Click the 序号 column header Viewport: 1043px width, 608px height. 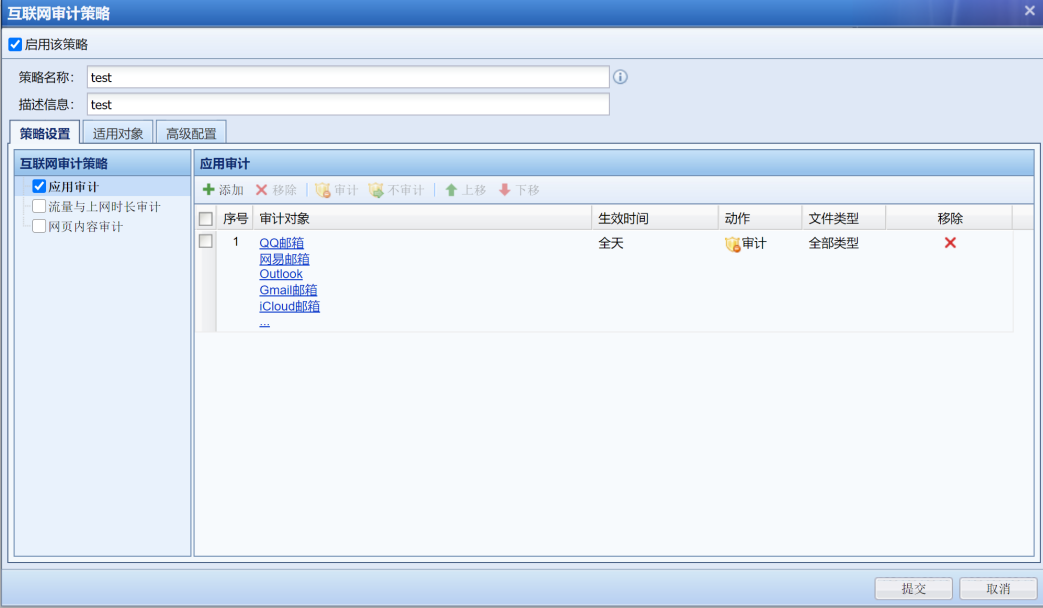[235, 218]
